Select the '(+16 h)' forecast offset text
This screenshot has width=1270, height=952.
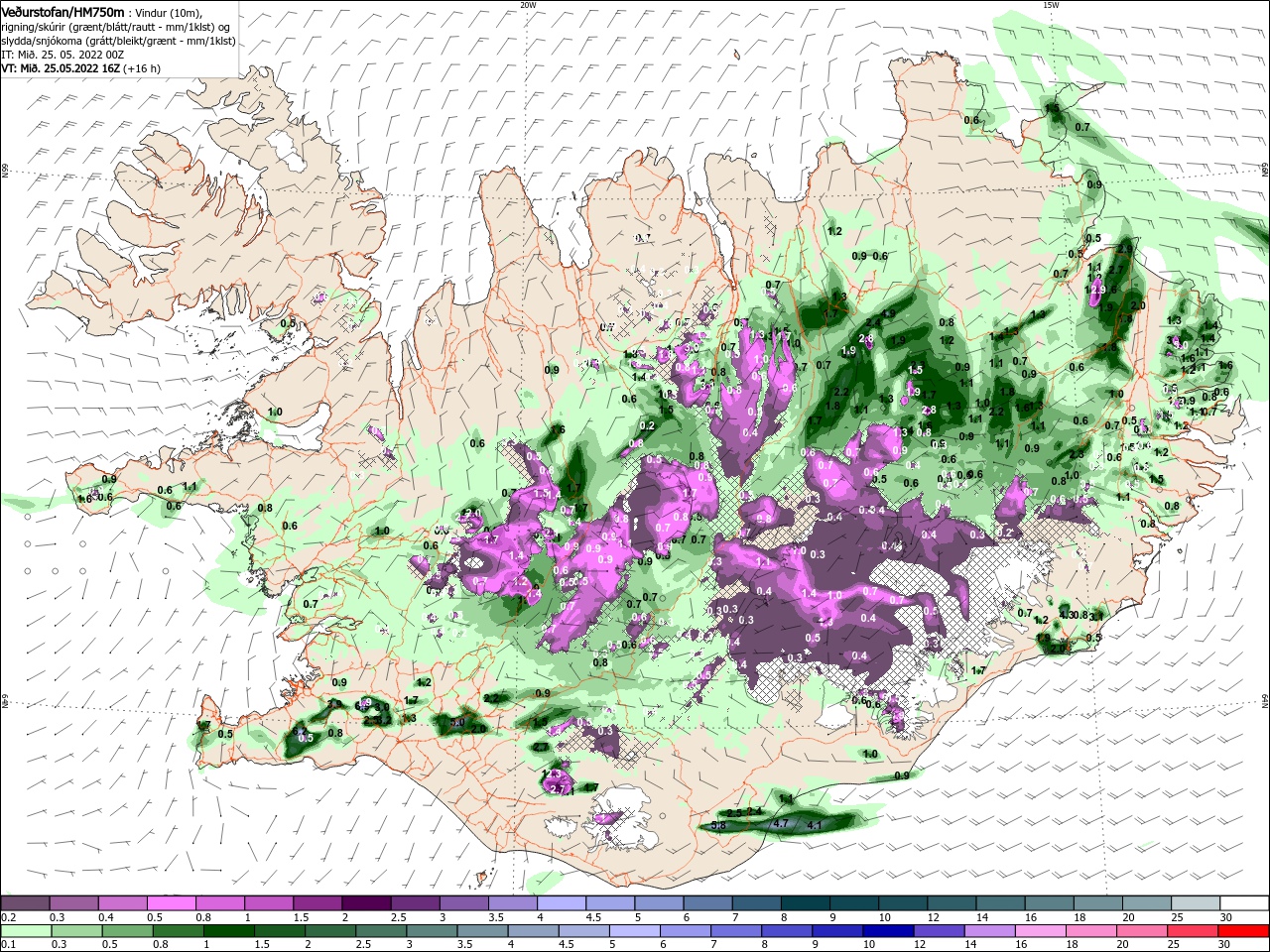(143, 68)
